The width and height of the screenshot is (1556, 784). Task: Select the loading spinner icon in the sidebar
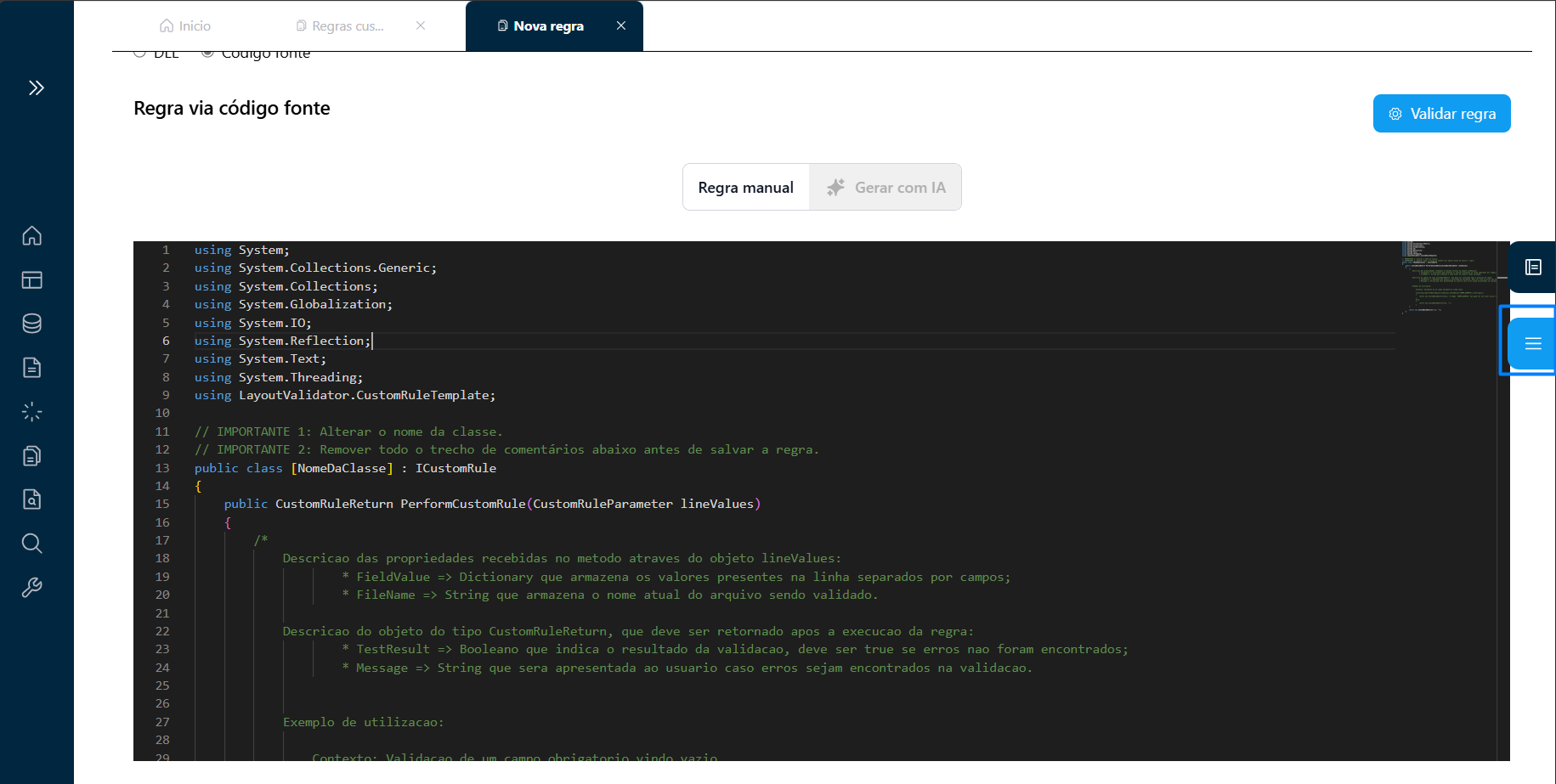pos(32,412)
